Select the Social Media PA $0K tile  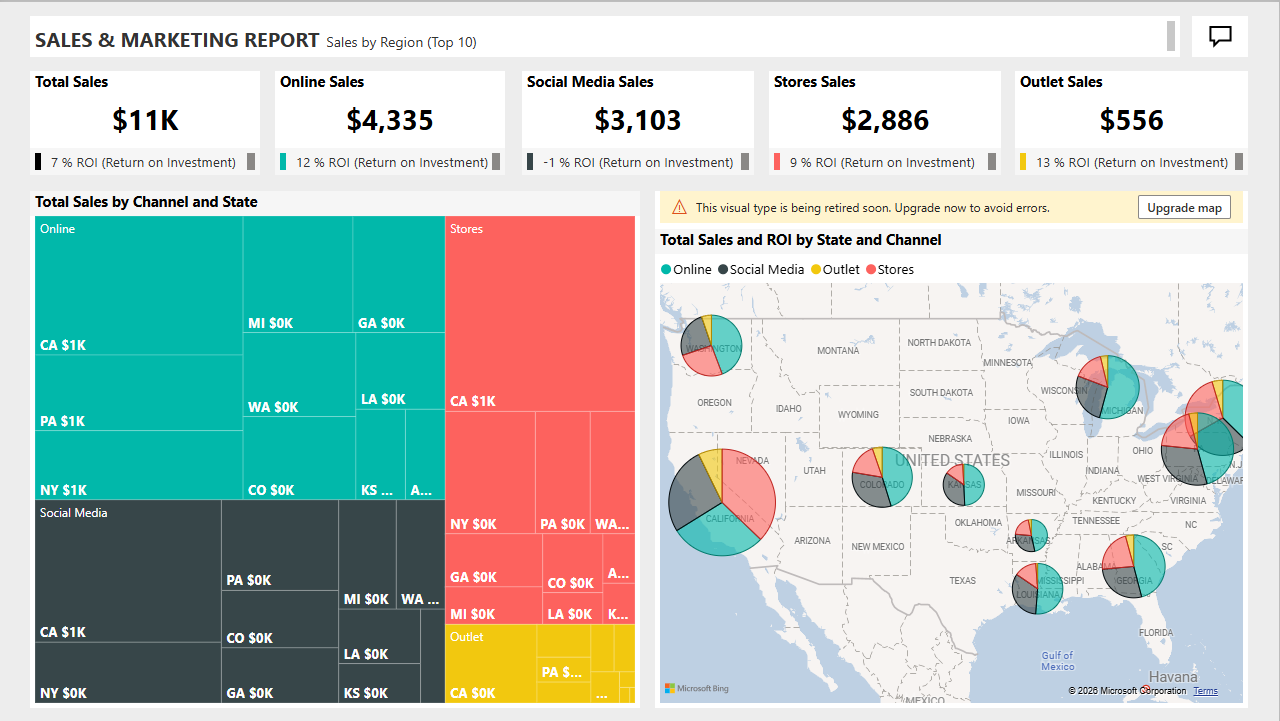tap(279, 545)
